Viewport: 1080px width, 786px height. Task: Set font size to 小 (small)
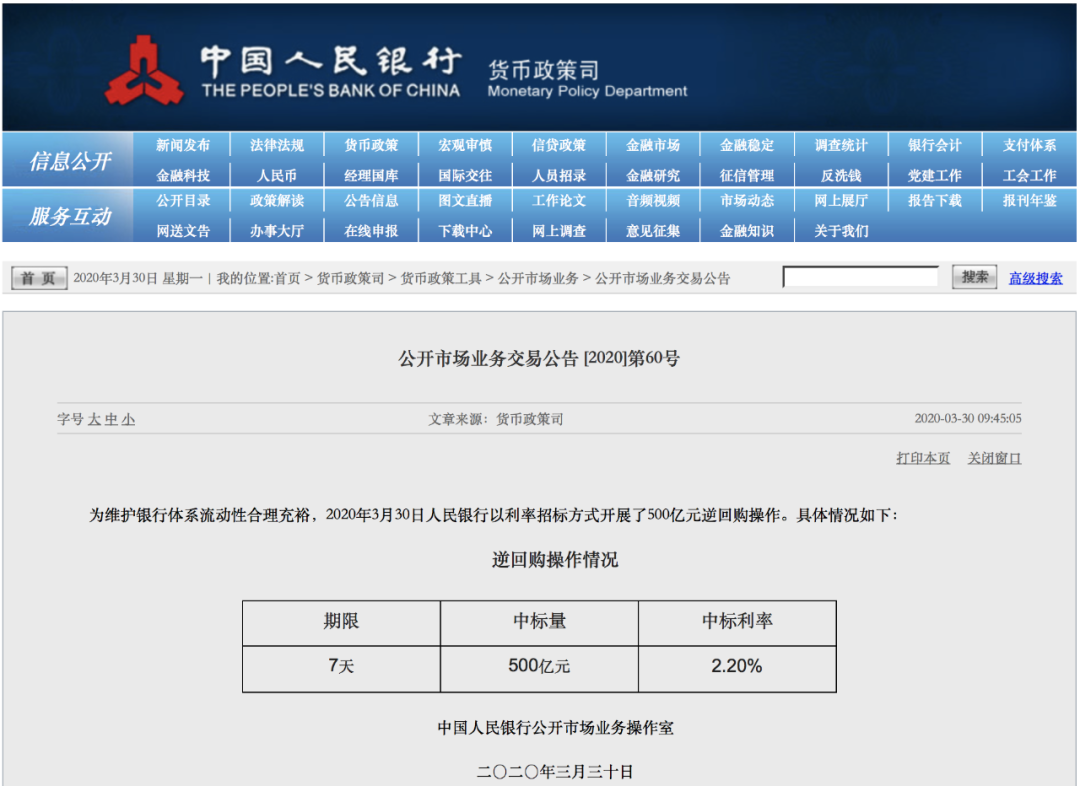[128, 420]
